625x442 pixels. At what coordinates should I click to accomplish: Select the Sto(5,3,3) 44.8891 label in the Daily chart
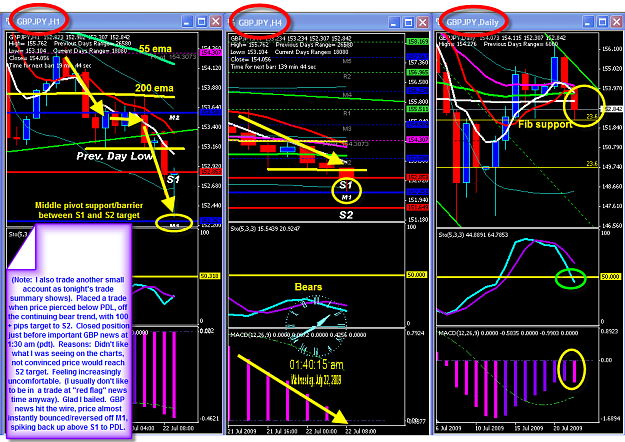pos(473,235)
